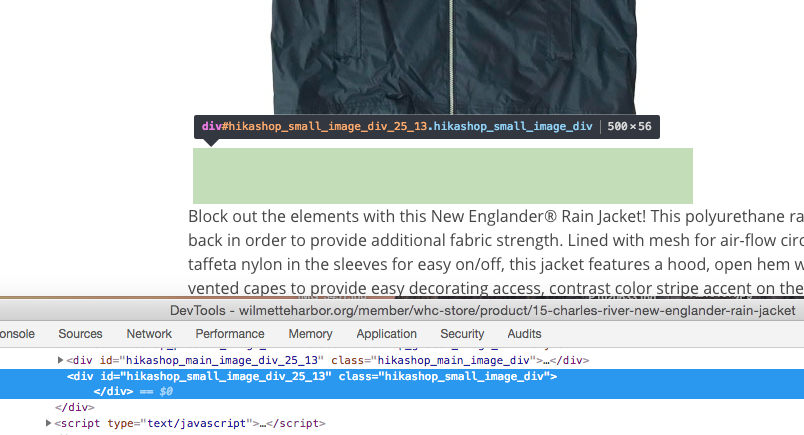Switch to the Network tab

click(x=149, y=334)
